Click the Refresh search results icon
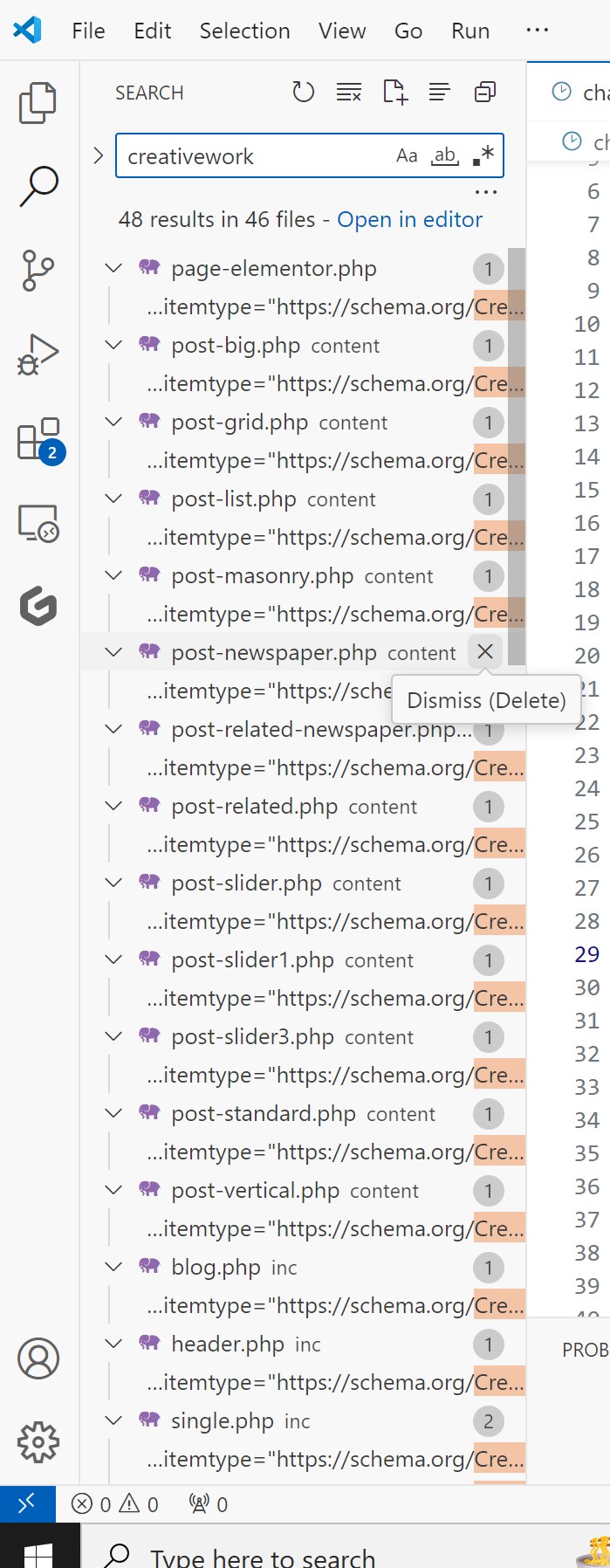This screenshot has width=610, height=1568. (x=303, y=92)
